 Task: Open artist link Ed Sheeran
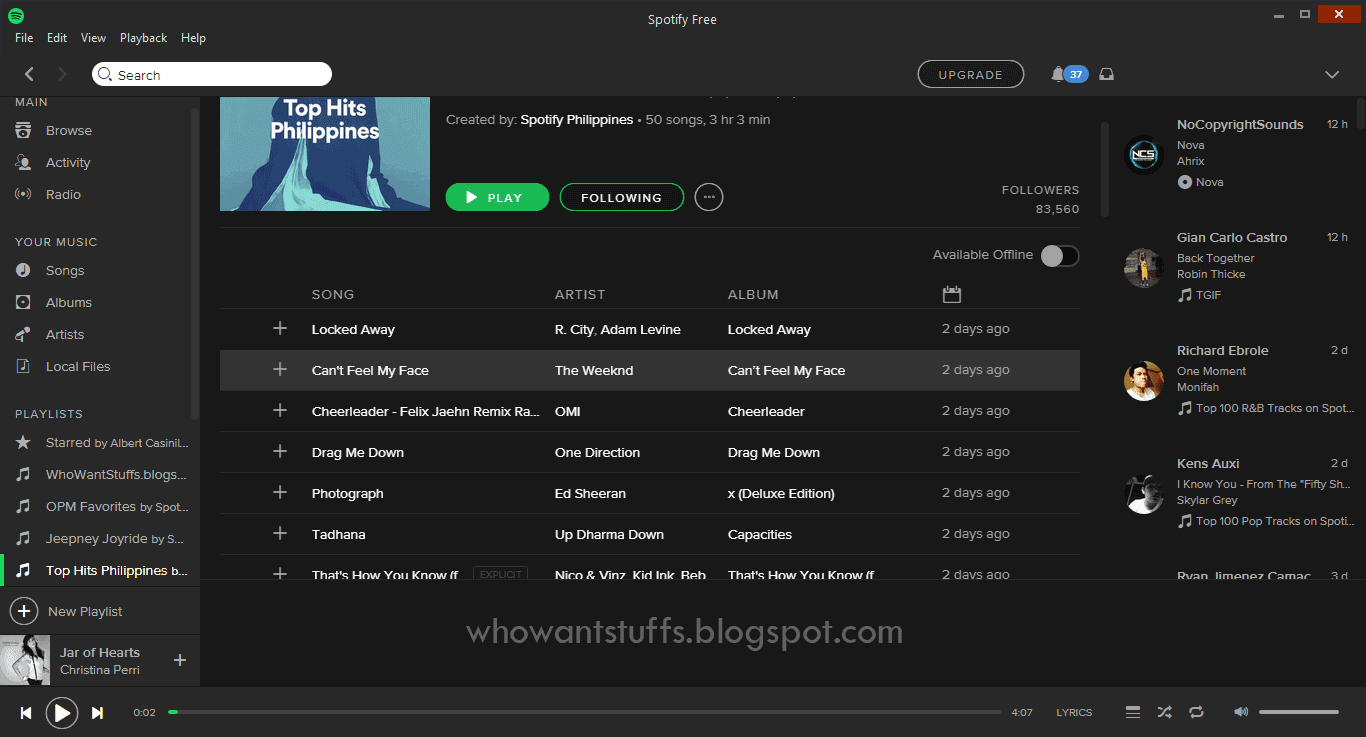[x=590, y=493]
